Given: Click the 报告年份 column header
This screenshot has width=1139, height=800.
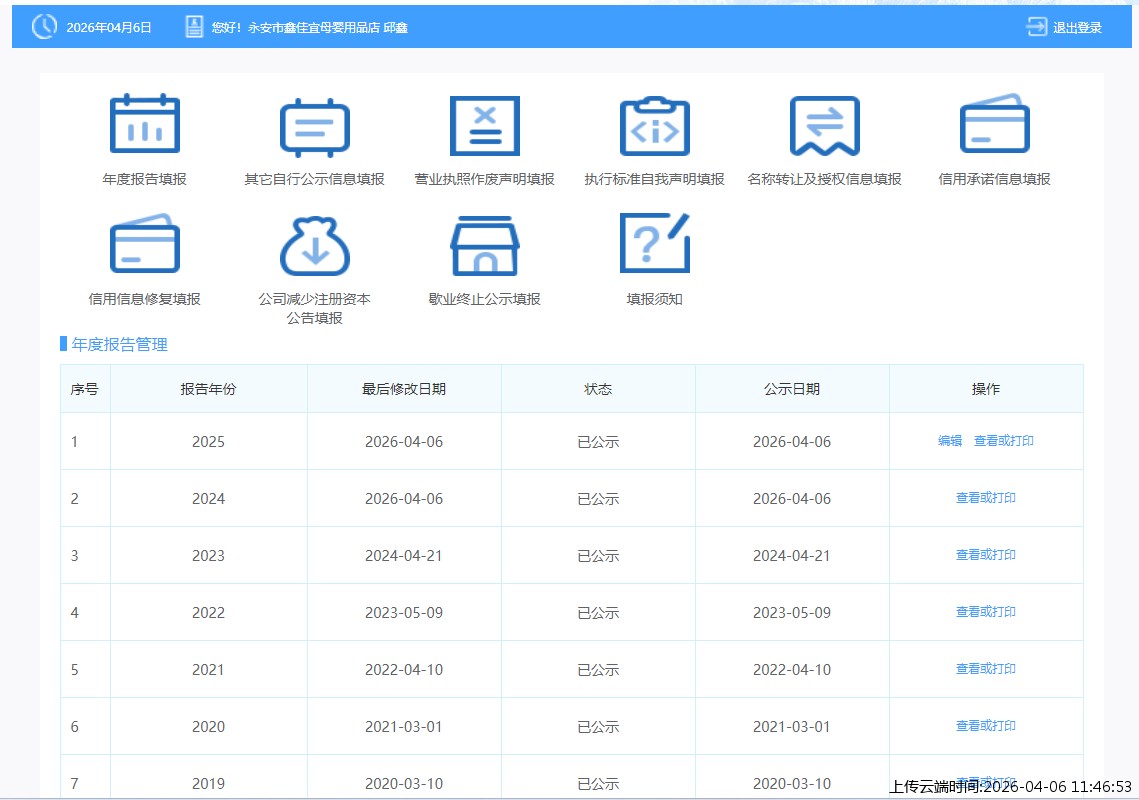Looking at the screenshot, I should [x=208, y=389].
